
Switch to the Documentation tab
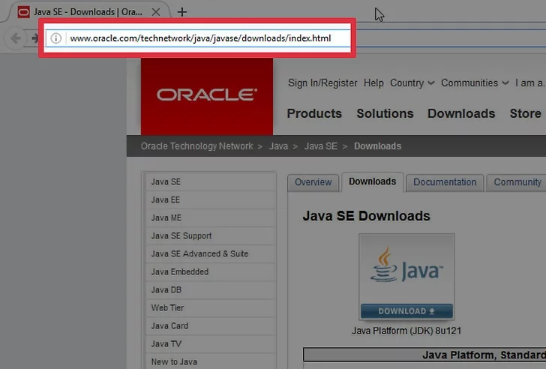point(445,182)
